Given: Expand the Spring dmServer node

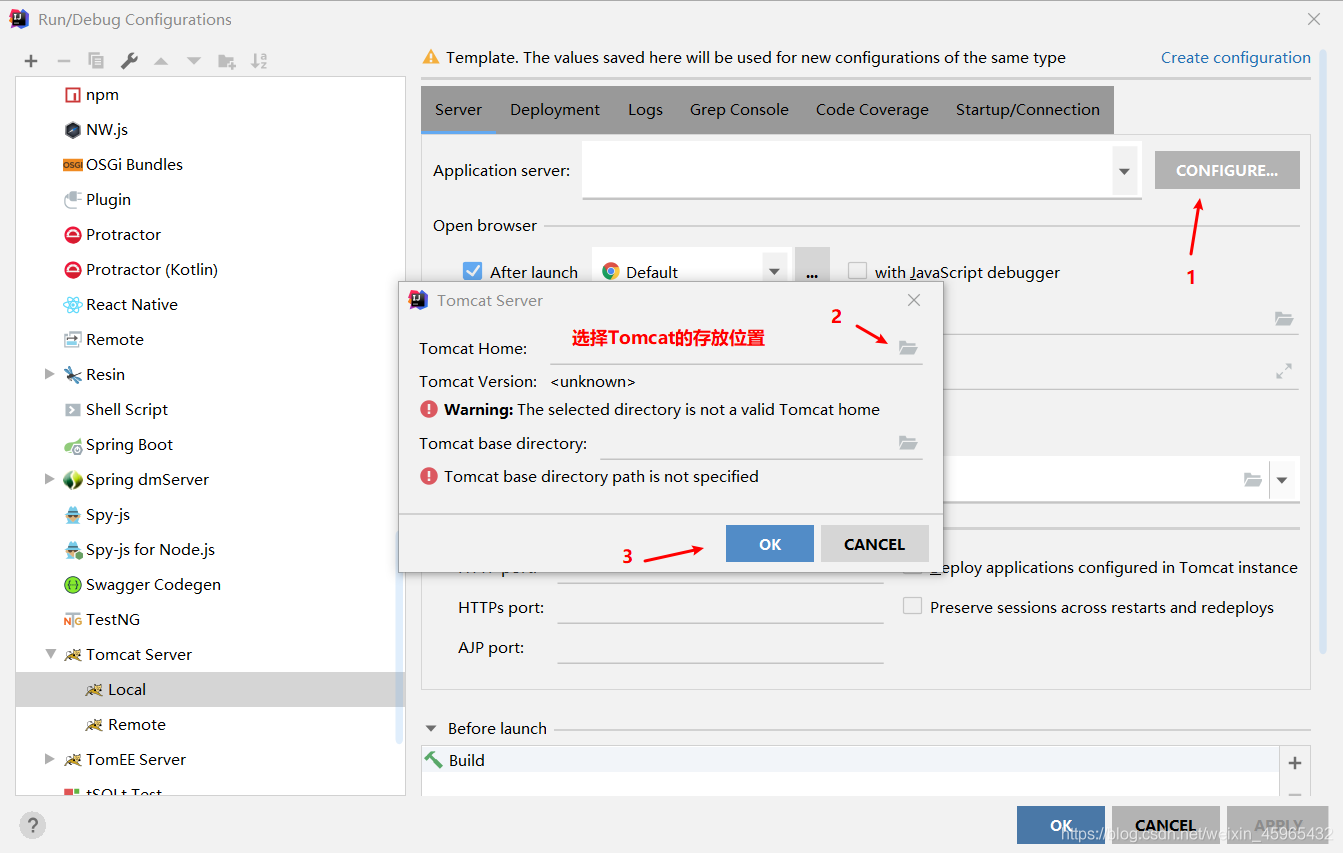Looking at the screenshot, I should [x=49, y=479].
